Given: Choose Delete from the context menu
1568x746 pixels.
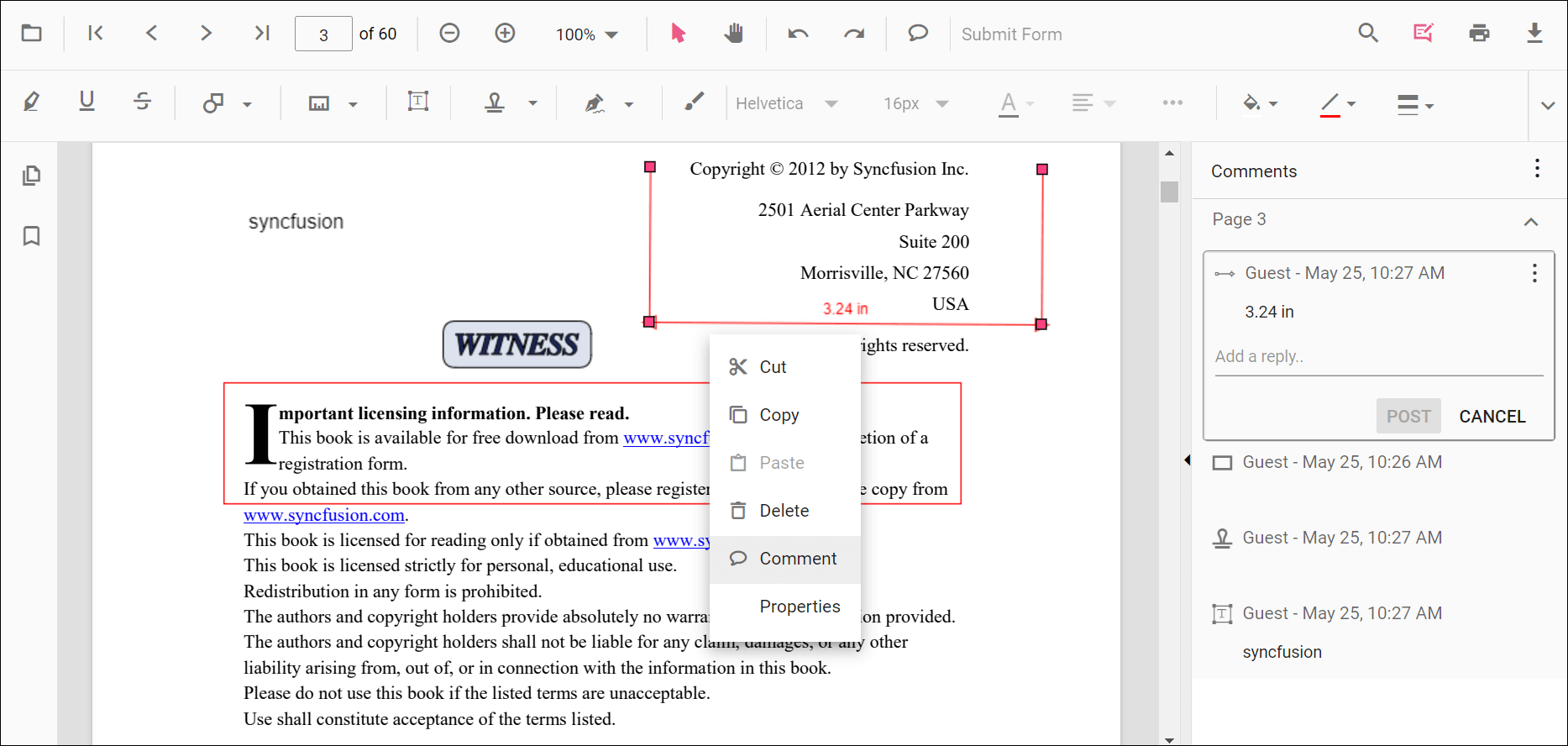Looking at the screenshot, I should click(x=785, y=511).
